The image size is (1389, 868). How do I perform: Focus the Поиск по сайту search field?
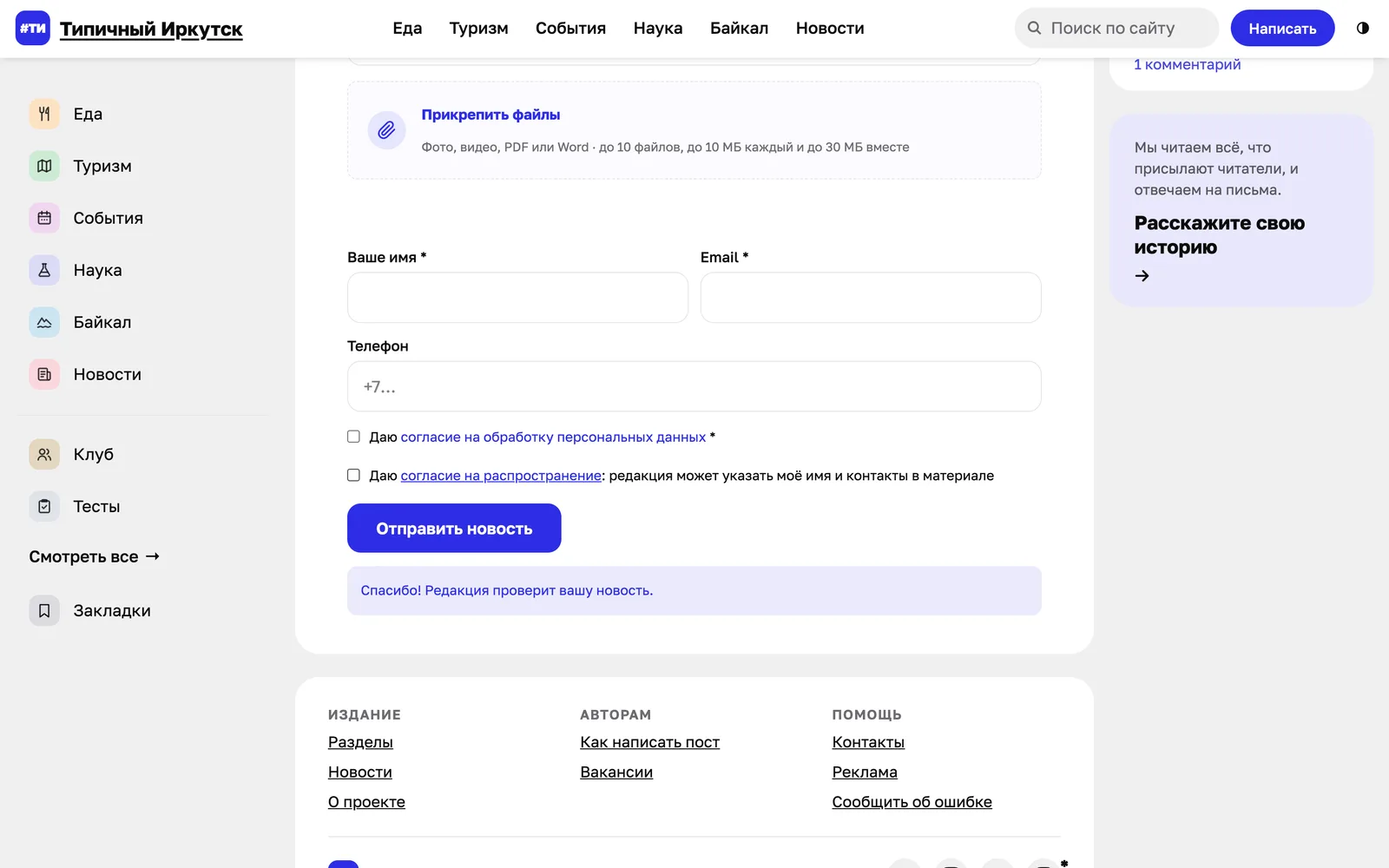pos(1116,28)
